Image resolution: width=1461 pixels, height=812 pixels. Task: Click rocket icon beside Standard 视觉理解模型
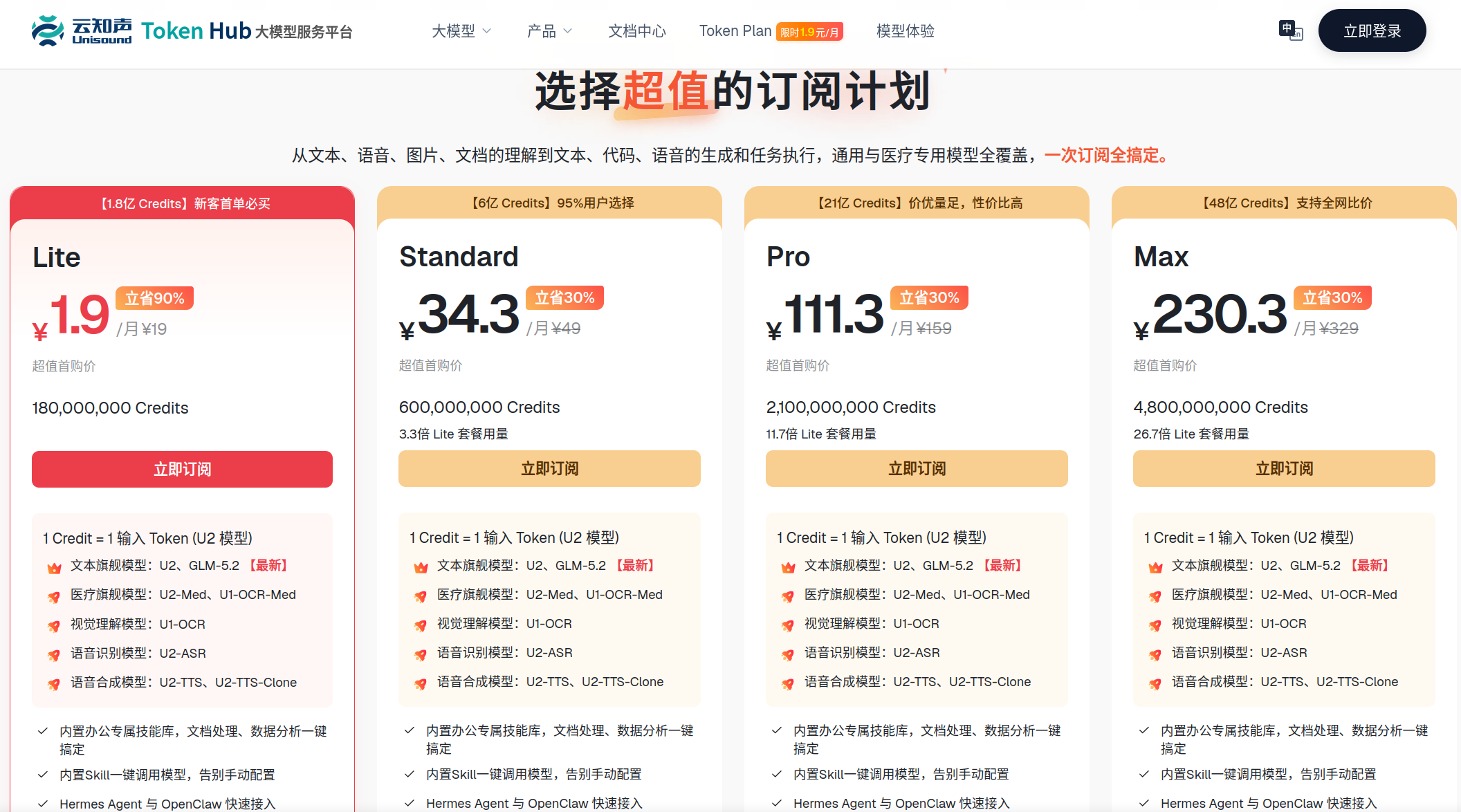(421, 625)
